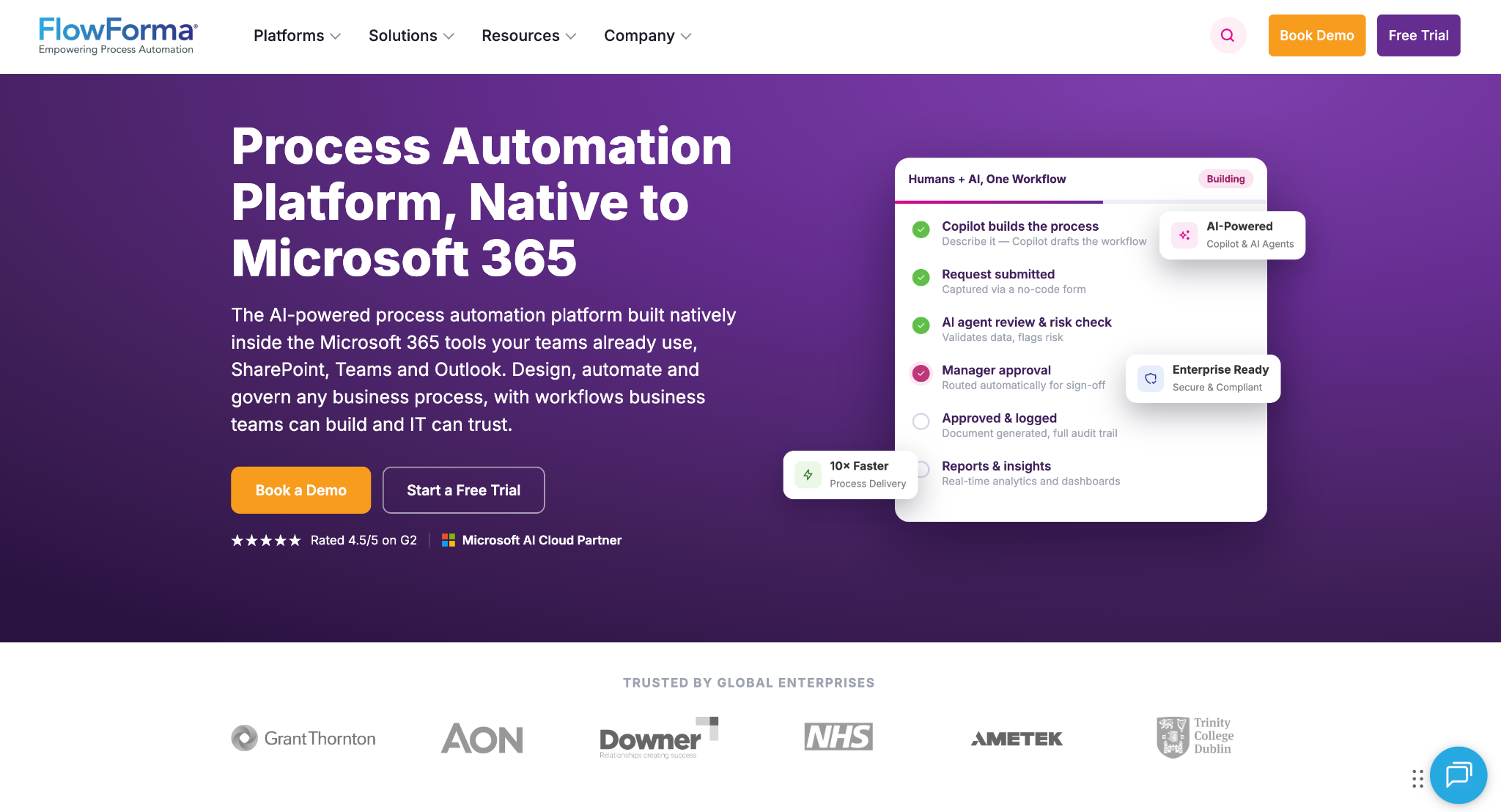Click Empowering Process Automation tagline

(116, 49)
